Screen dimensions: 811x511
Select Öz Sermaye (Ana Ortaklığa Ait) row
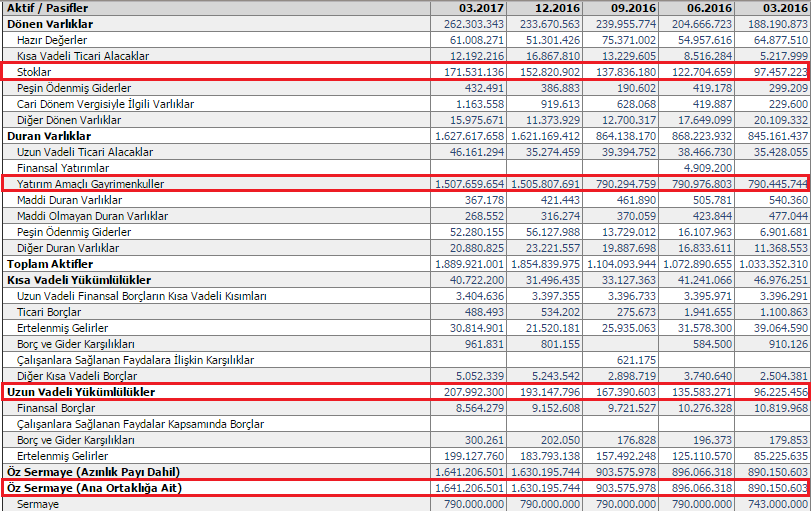(406, 488)
